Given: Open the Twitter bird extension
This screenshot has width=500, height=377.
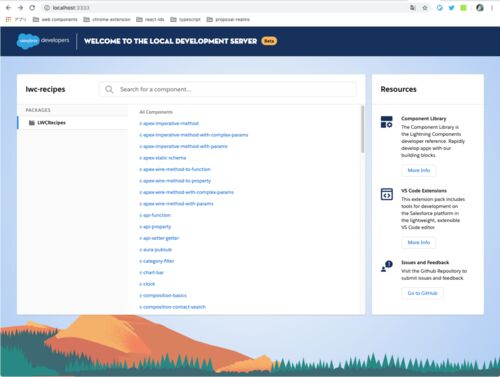Looking at the screenshot, I should [x=451, y=8].
